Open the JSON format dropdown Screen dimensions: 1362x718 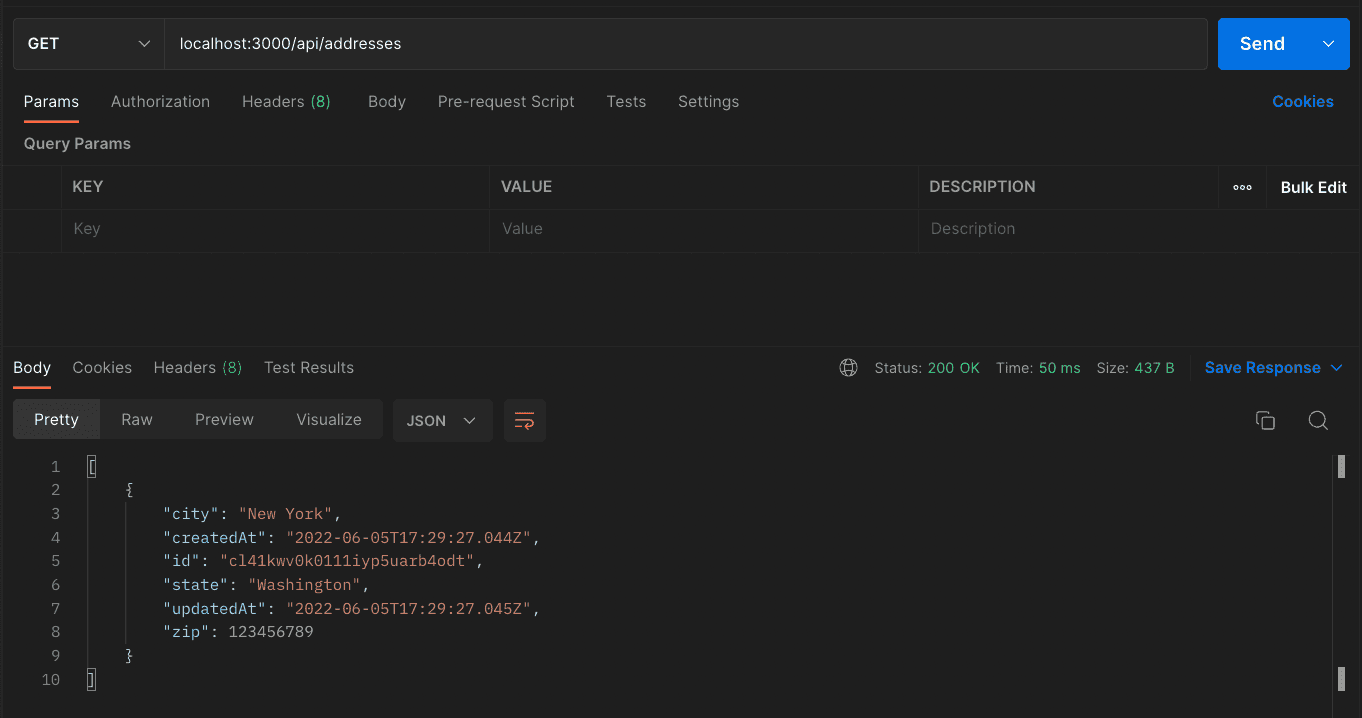pyautogui.click(x=443, y=420)
